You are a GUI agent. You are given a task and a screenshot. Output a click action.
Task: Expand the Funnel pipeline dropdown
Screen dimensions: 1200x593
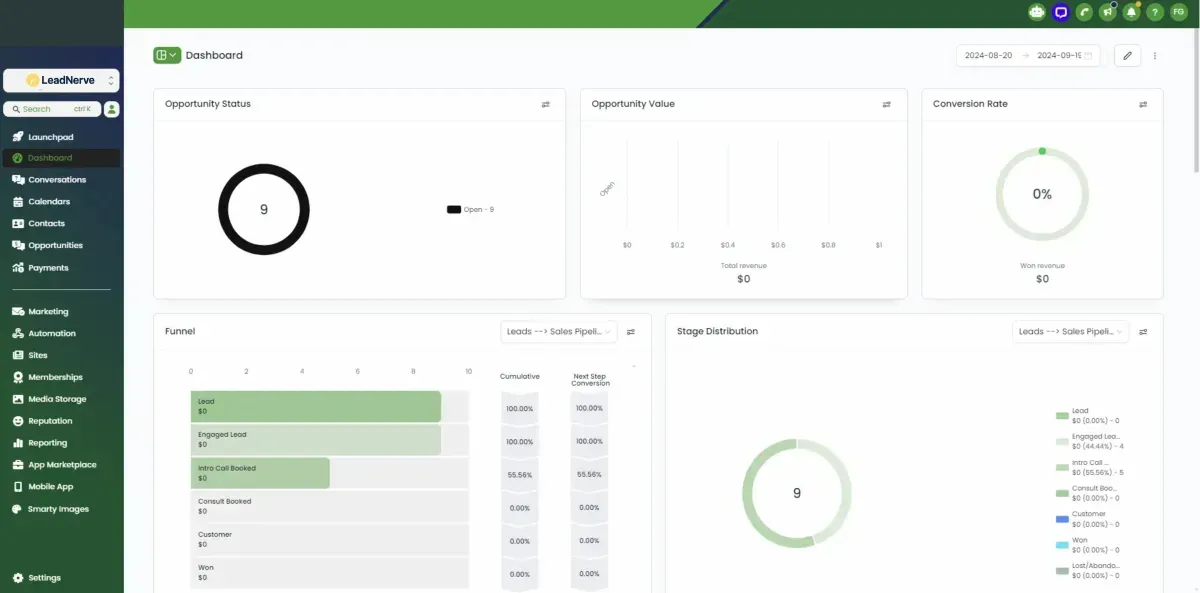[559, 332]
